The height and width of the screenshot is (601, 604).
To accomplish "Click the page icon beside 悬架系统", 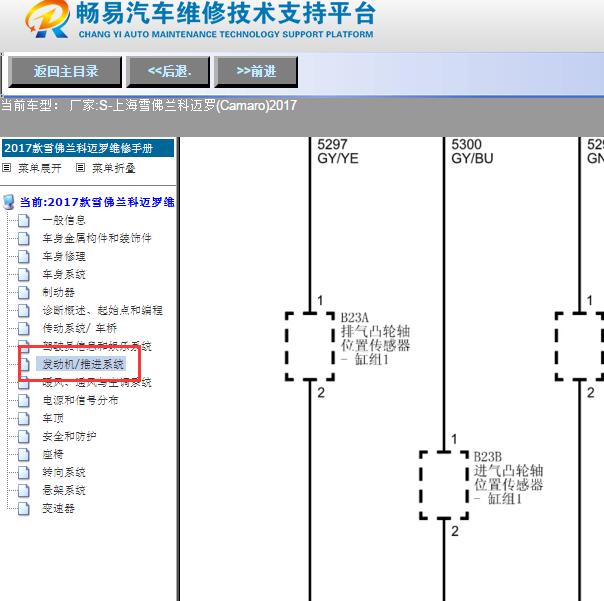I will [x=24, y=490].
